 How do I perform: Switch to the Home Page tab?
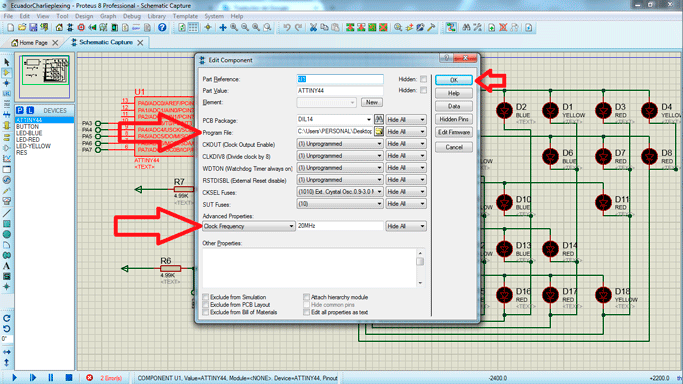click(33, 42)
